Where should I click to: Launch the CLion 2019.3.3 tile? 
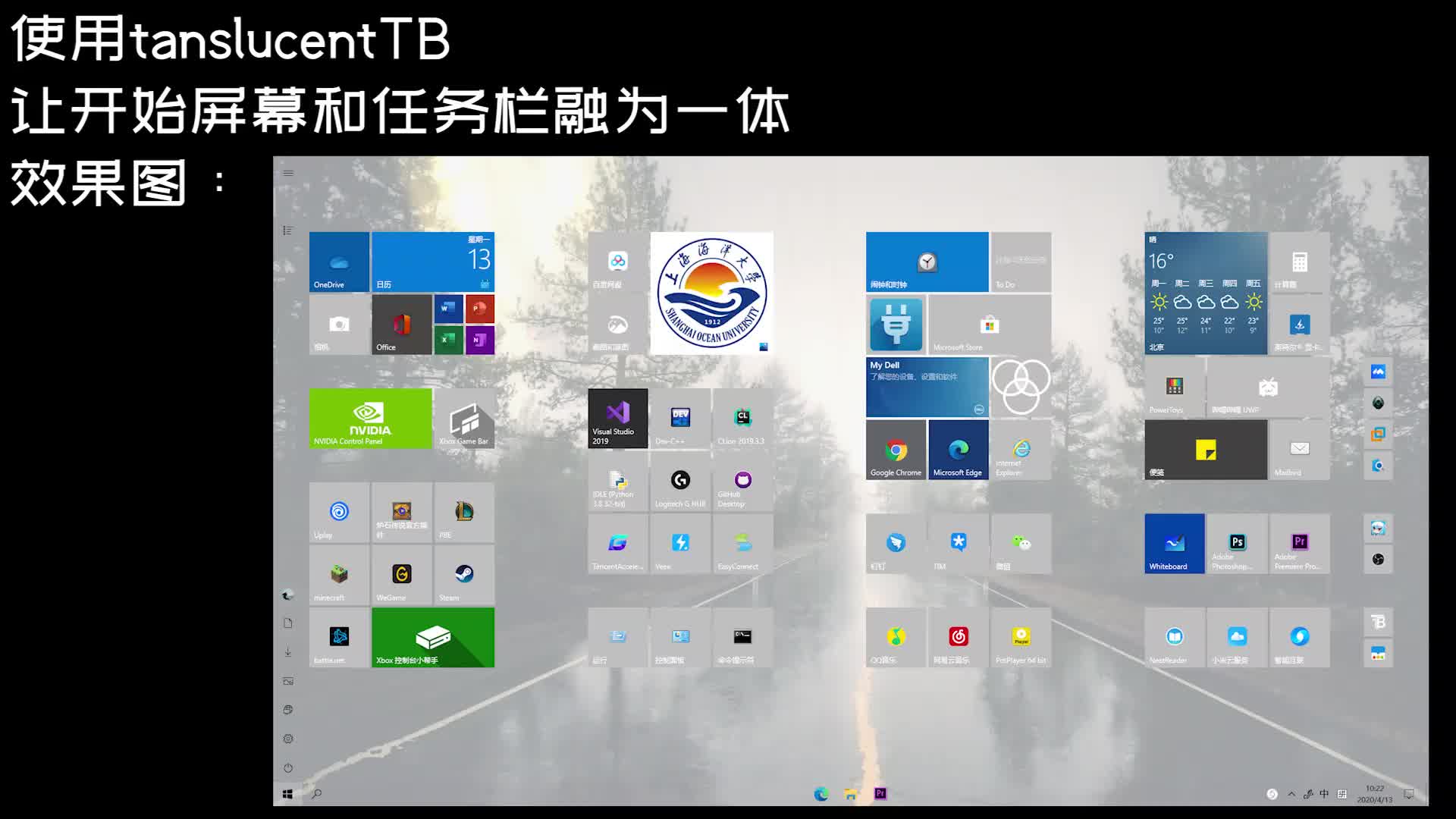(742, 418)
